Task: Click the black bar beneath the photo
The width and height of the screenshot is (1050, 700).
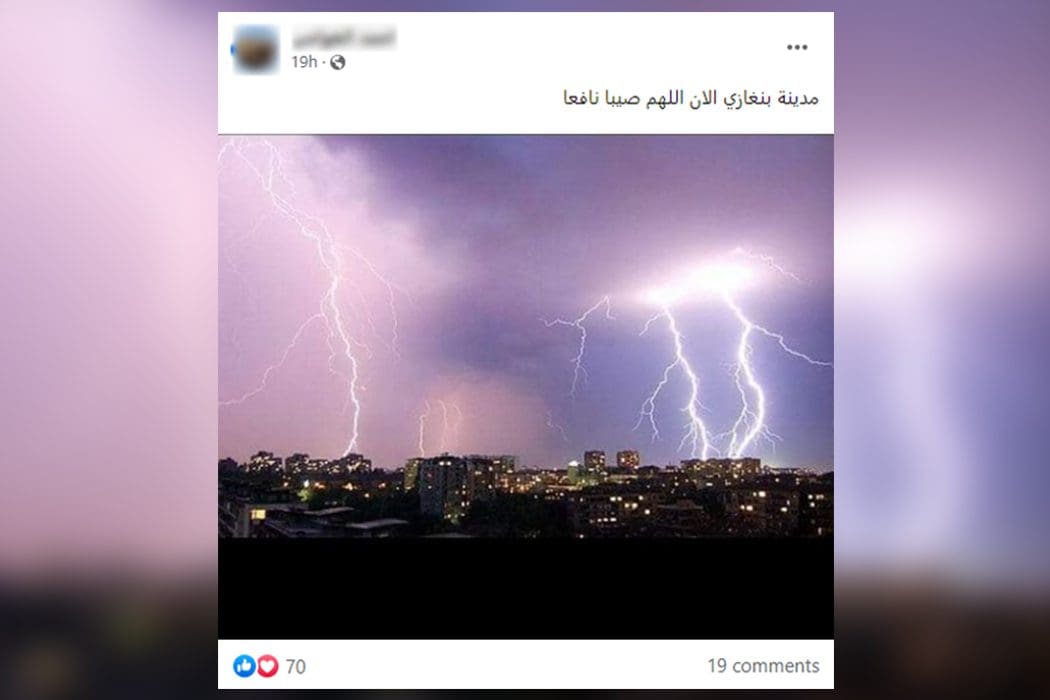Action: (x=526, y=588)
